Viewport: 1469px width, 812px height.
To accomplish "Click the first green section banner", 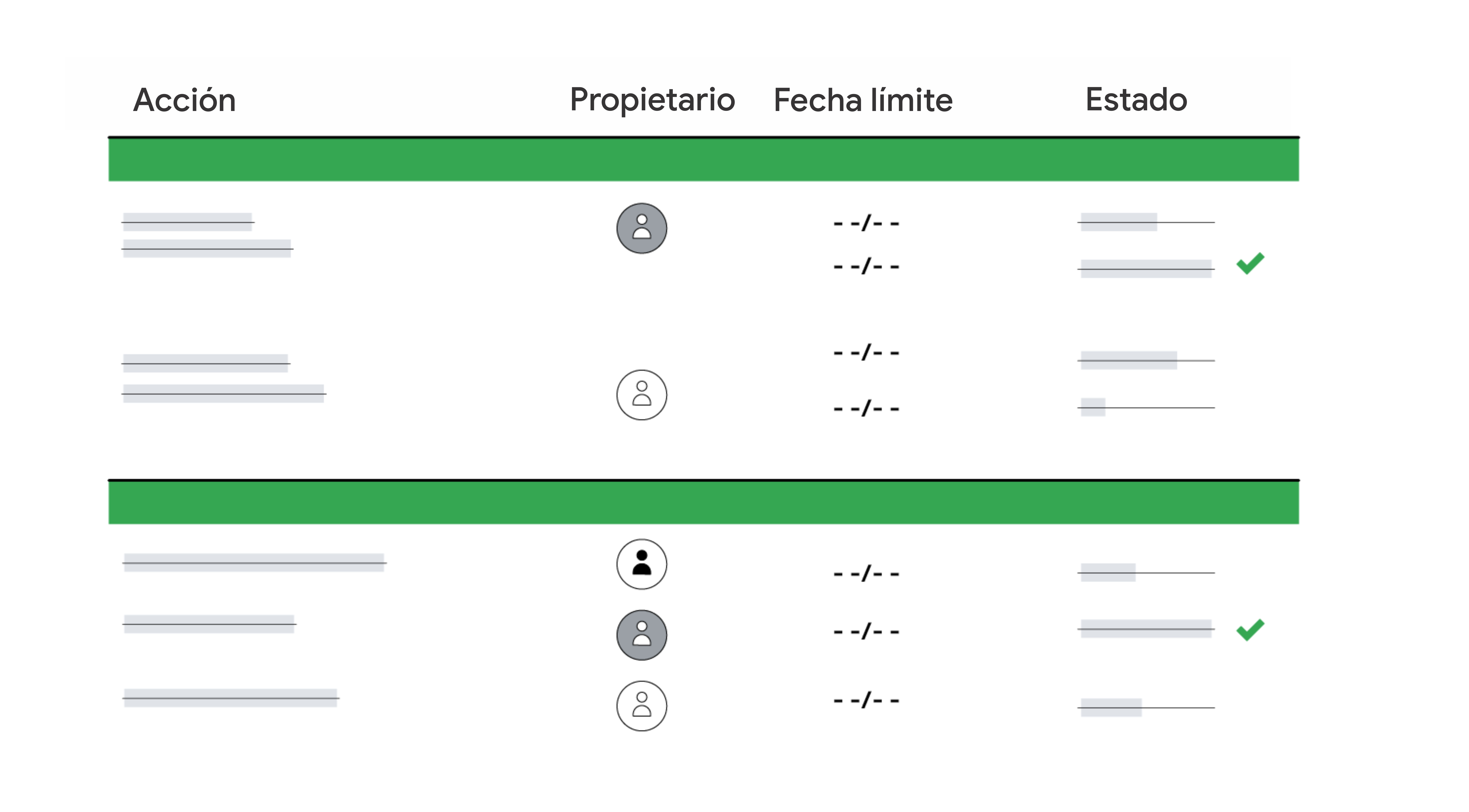I will (704, 160).
